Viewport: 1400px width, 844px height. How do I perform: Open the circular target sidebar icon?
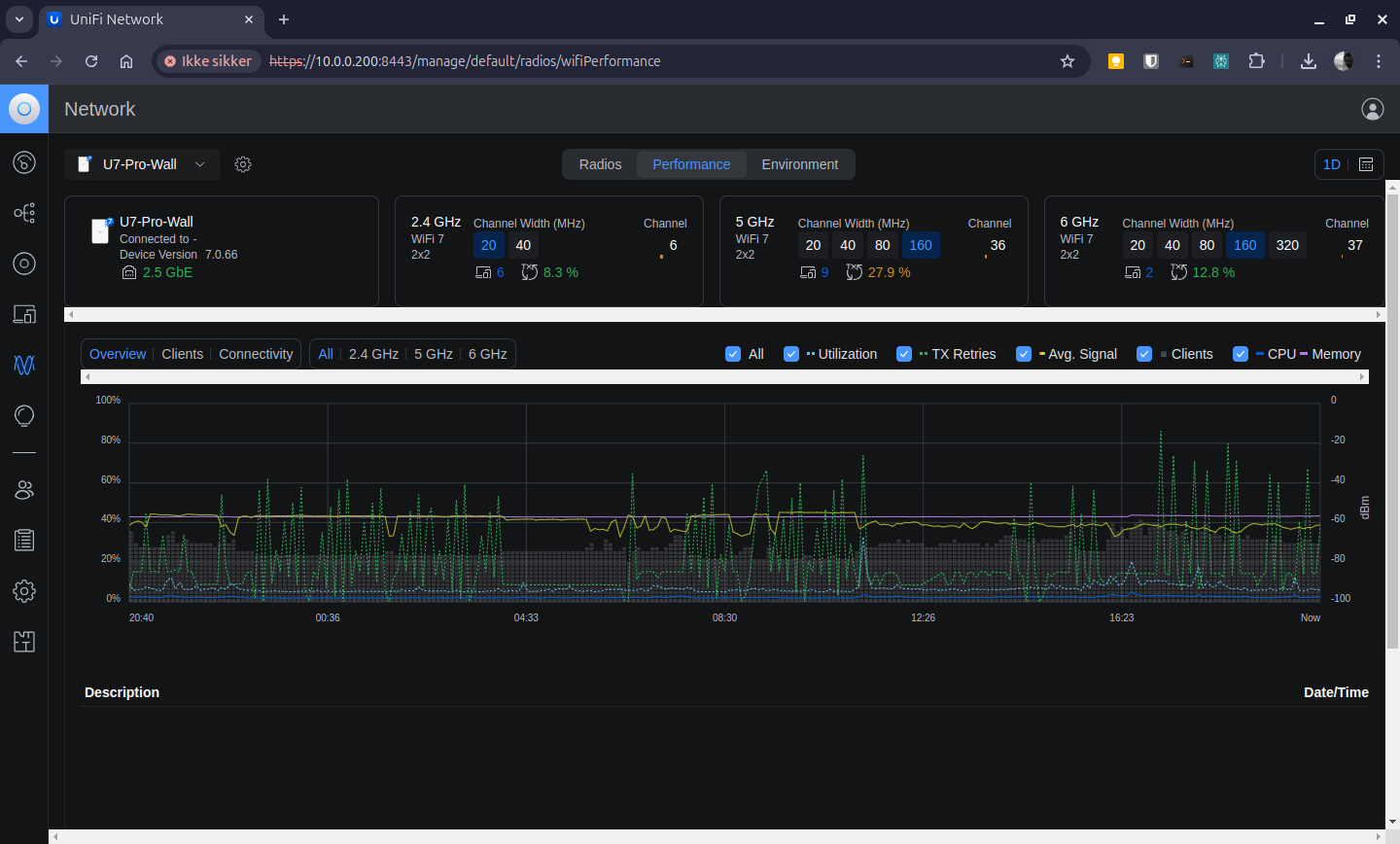click(x=24, y=264)
